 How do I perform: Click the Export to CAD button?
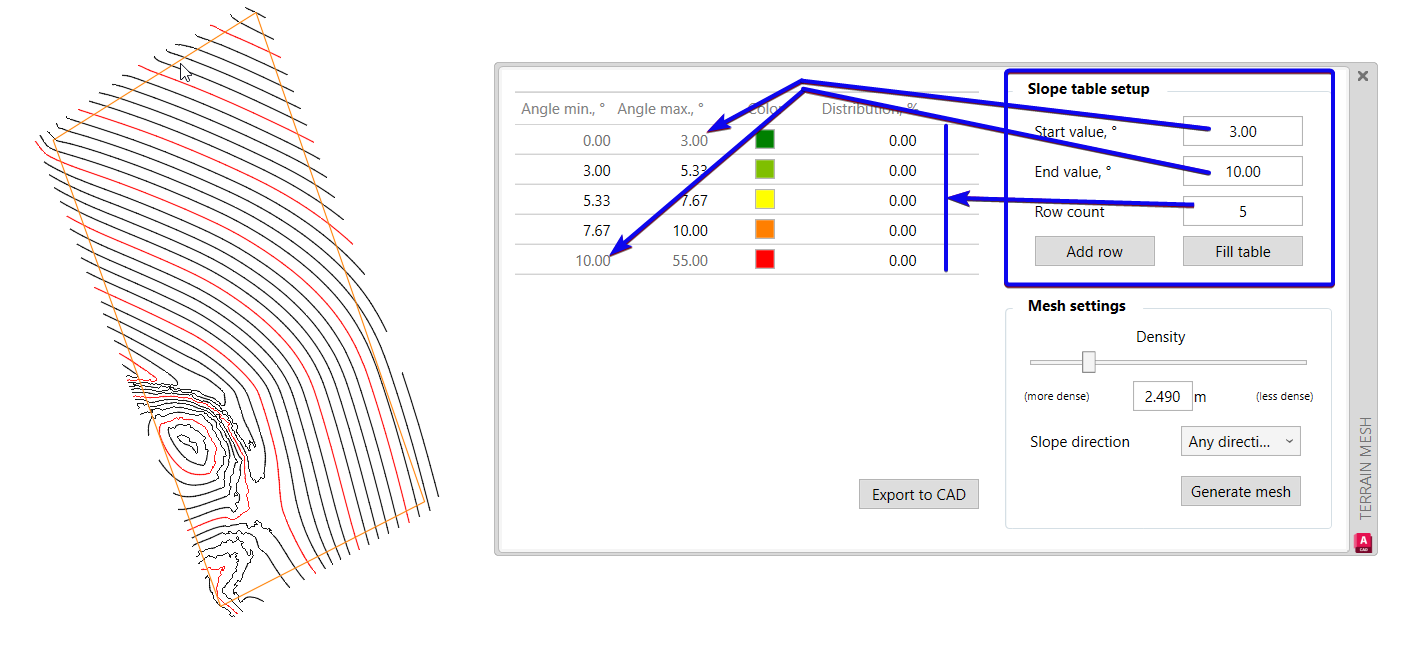click(x=918, y=494)
